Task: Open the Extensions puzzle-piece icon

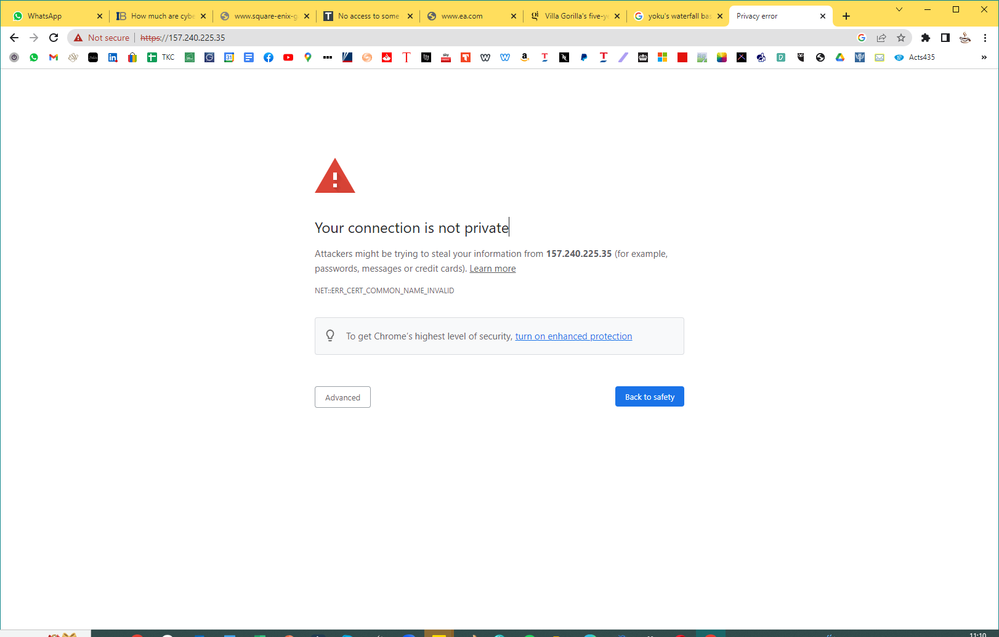Action: point(925,37)
